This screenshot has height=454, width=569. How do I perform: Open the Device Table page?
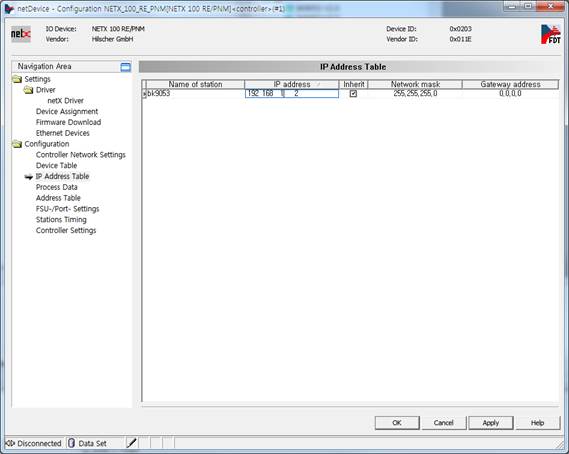(x=56, y=165)
